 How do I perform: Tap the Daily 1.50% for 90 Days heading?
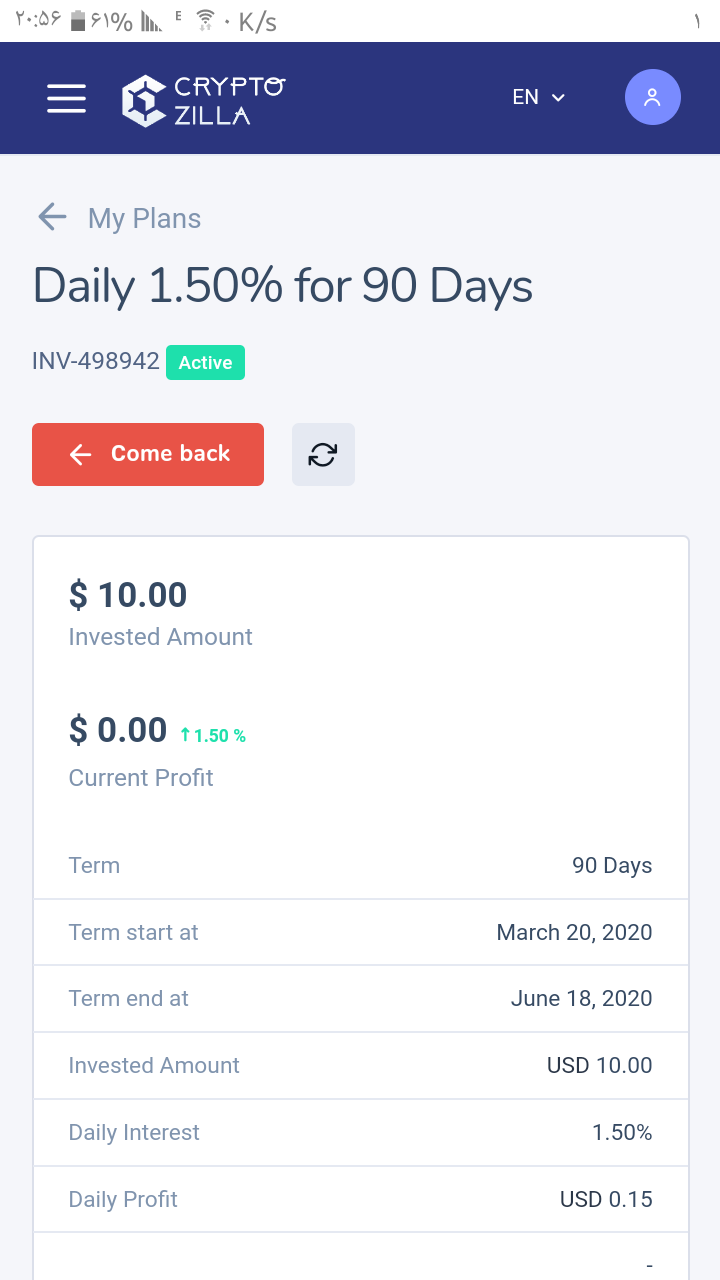click(283, 286)
